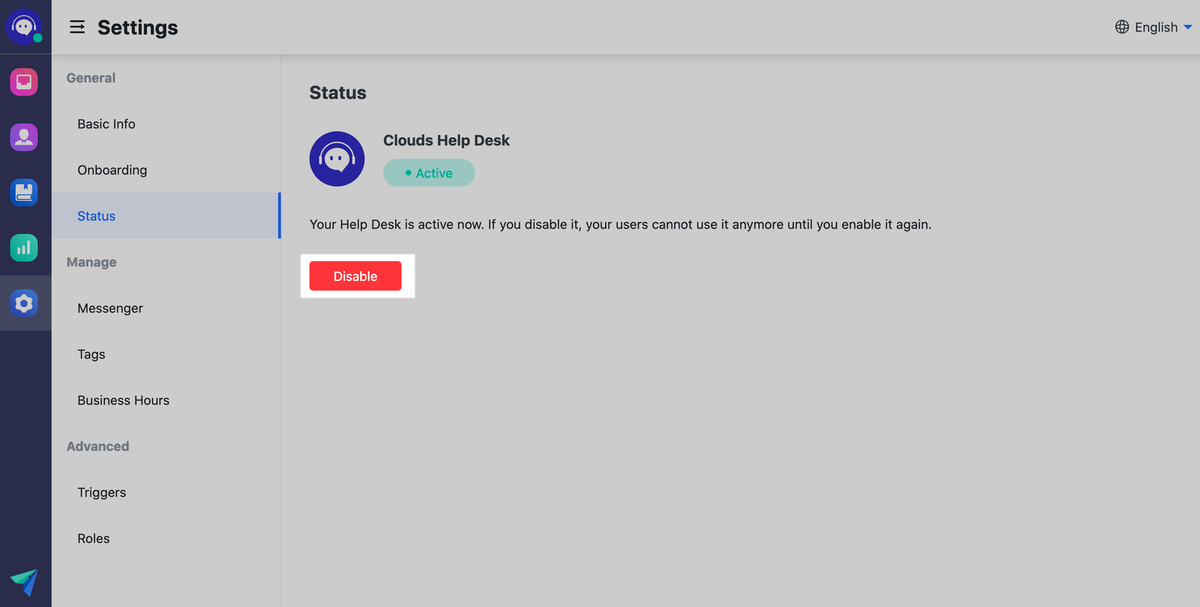Image resolution: width=1200 pixels, height=607 pixels.
Task: Navigate to Tags settings
Action: click(x=91, y=354)
